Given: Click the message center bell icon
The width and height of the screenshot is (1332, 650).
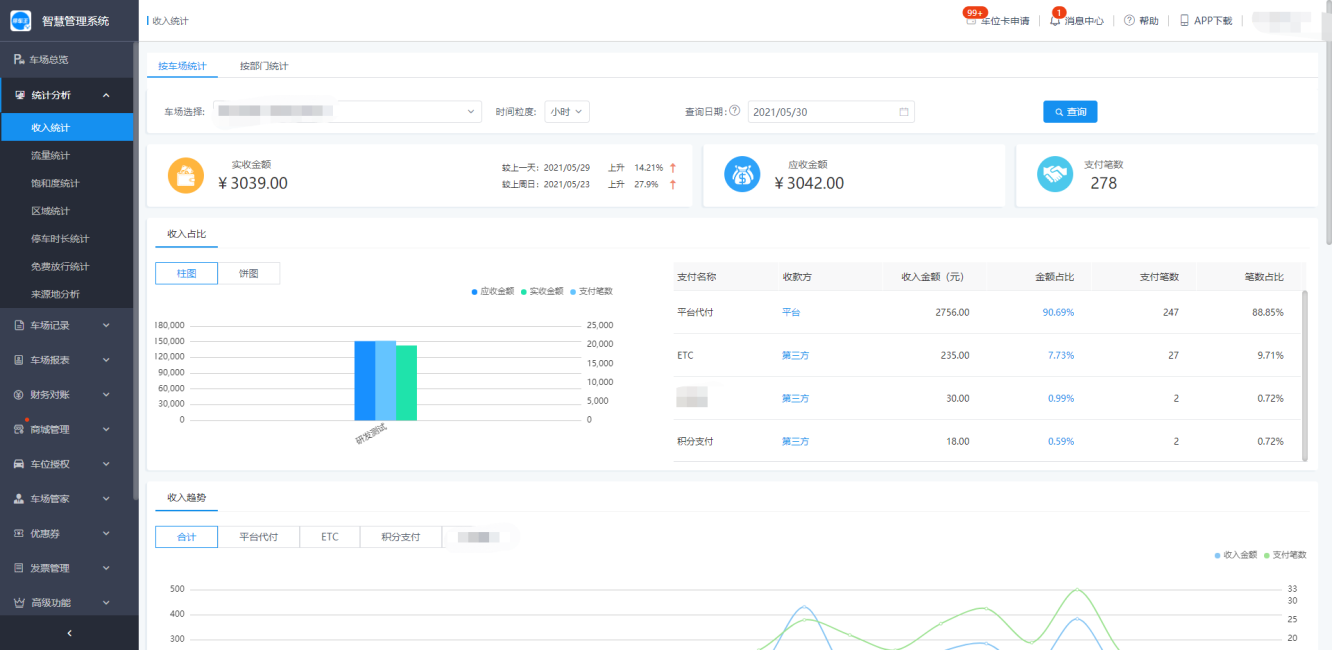Looking at the screenshot, I should click(1055, 21).
